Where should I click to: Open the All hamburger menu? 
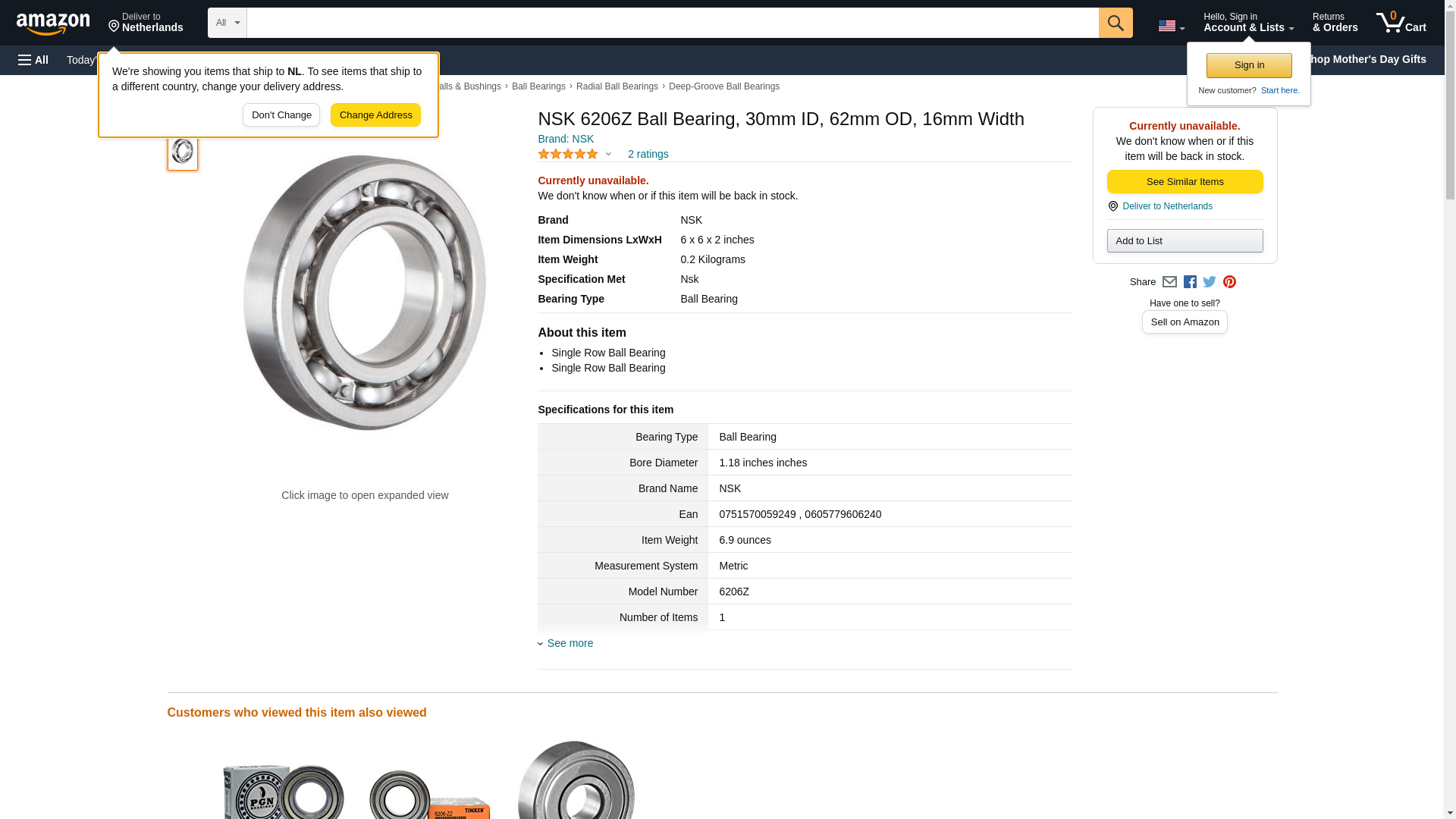click(33, 60)
